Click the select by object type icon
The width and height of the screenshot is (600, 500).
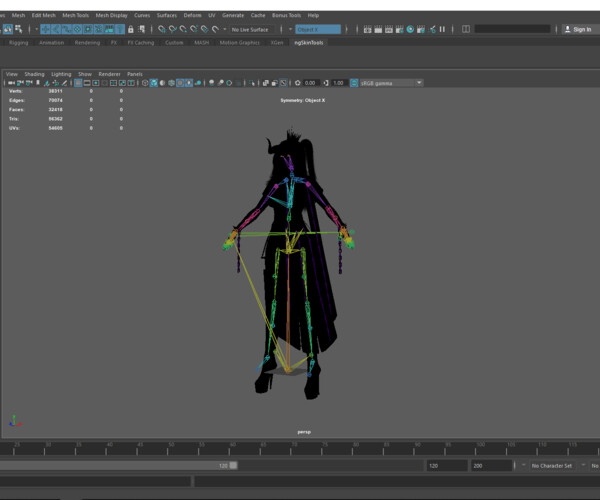8,29
